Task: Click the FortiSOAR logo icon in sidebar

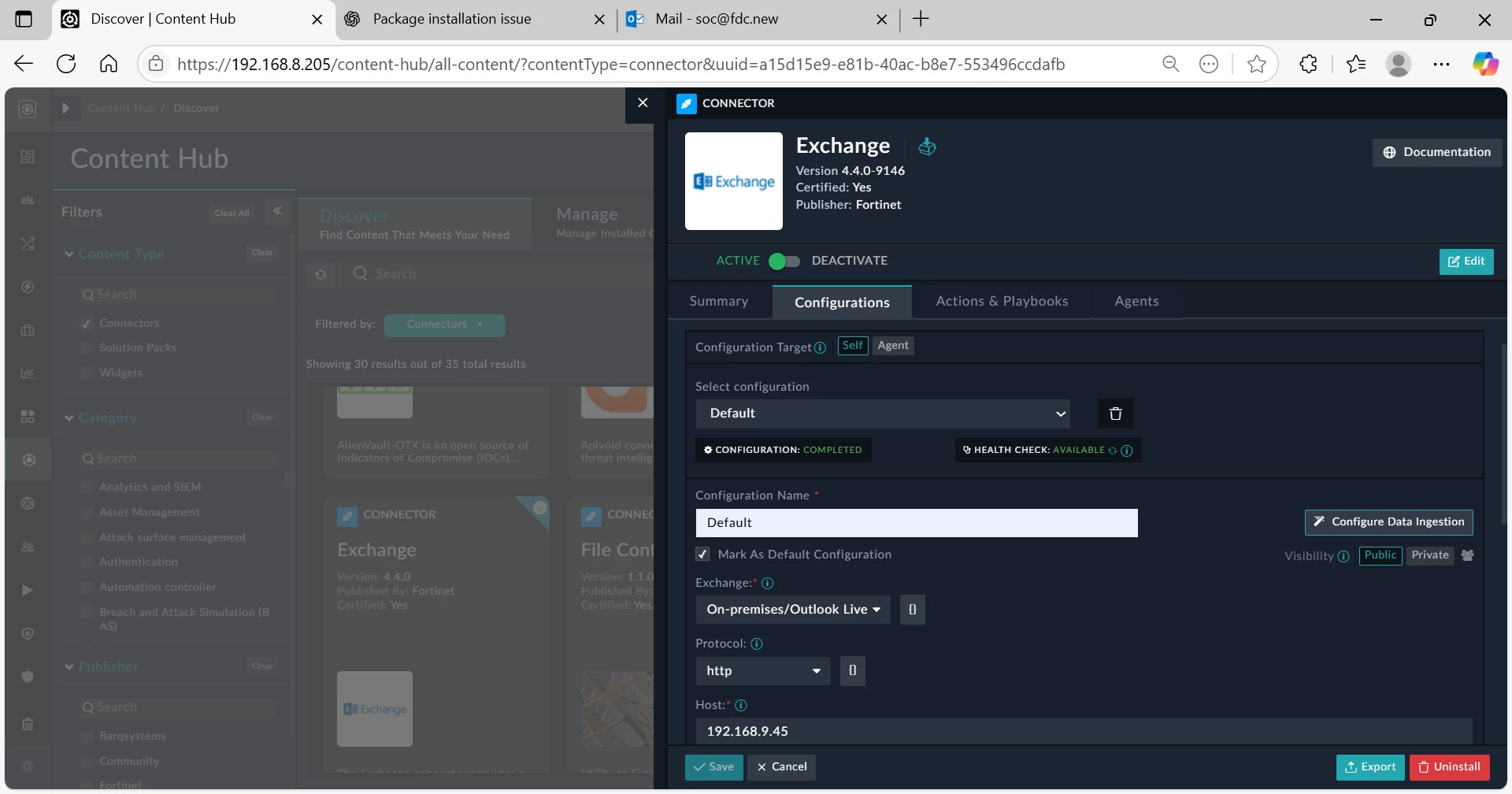Action: pyautogui.click(x=28, y=109)
